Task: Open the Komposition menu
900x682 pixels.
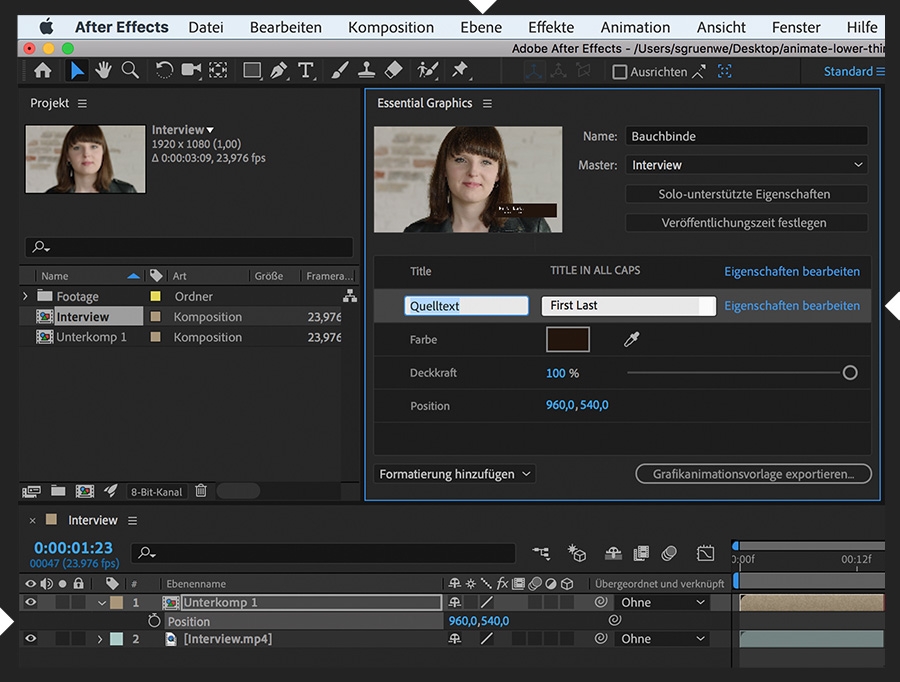Action: tap(391, 27)
